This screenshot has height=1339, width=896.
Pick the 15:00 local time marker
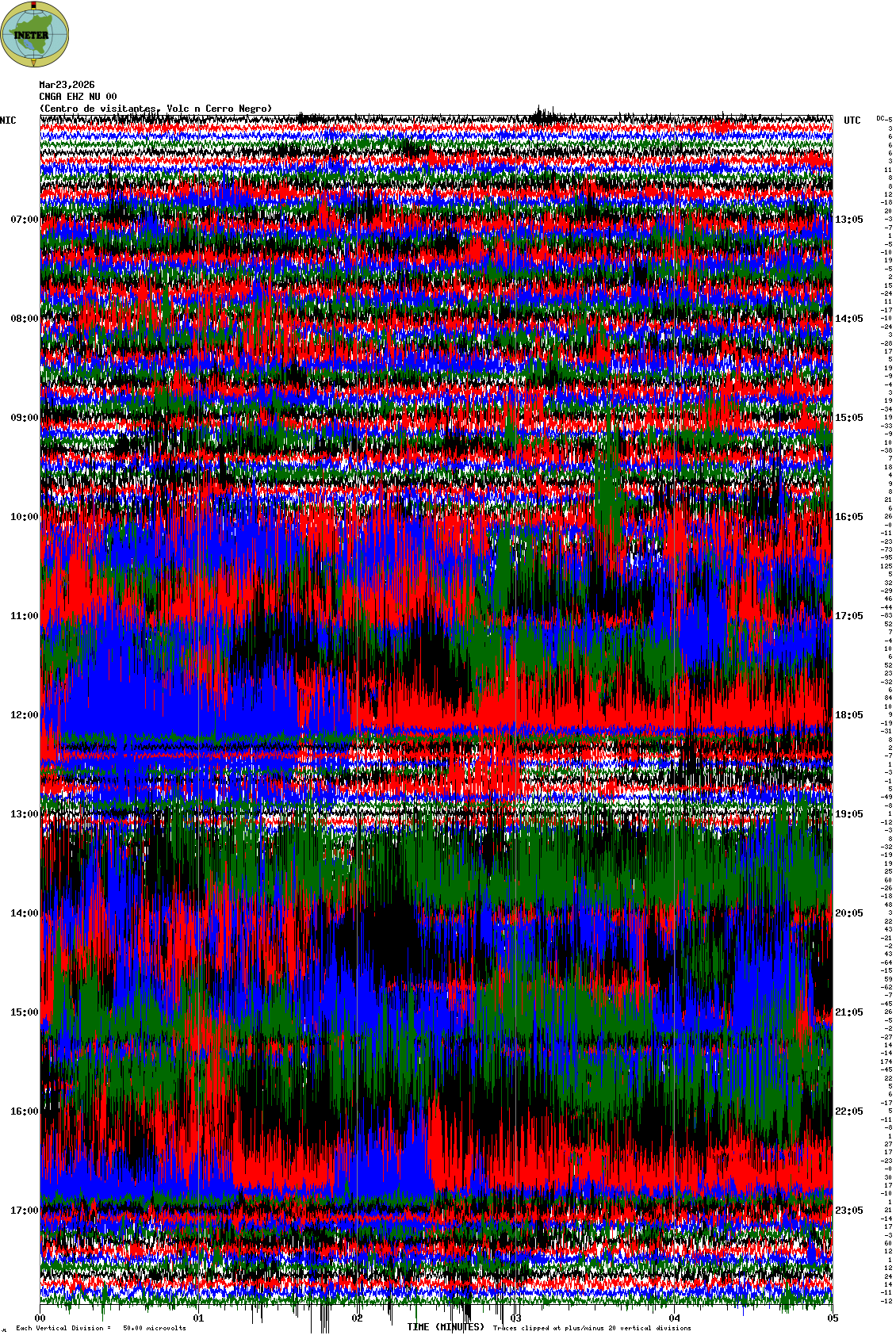tap(24, 1012)
